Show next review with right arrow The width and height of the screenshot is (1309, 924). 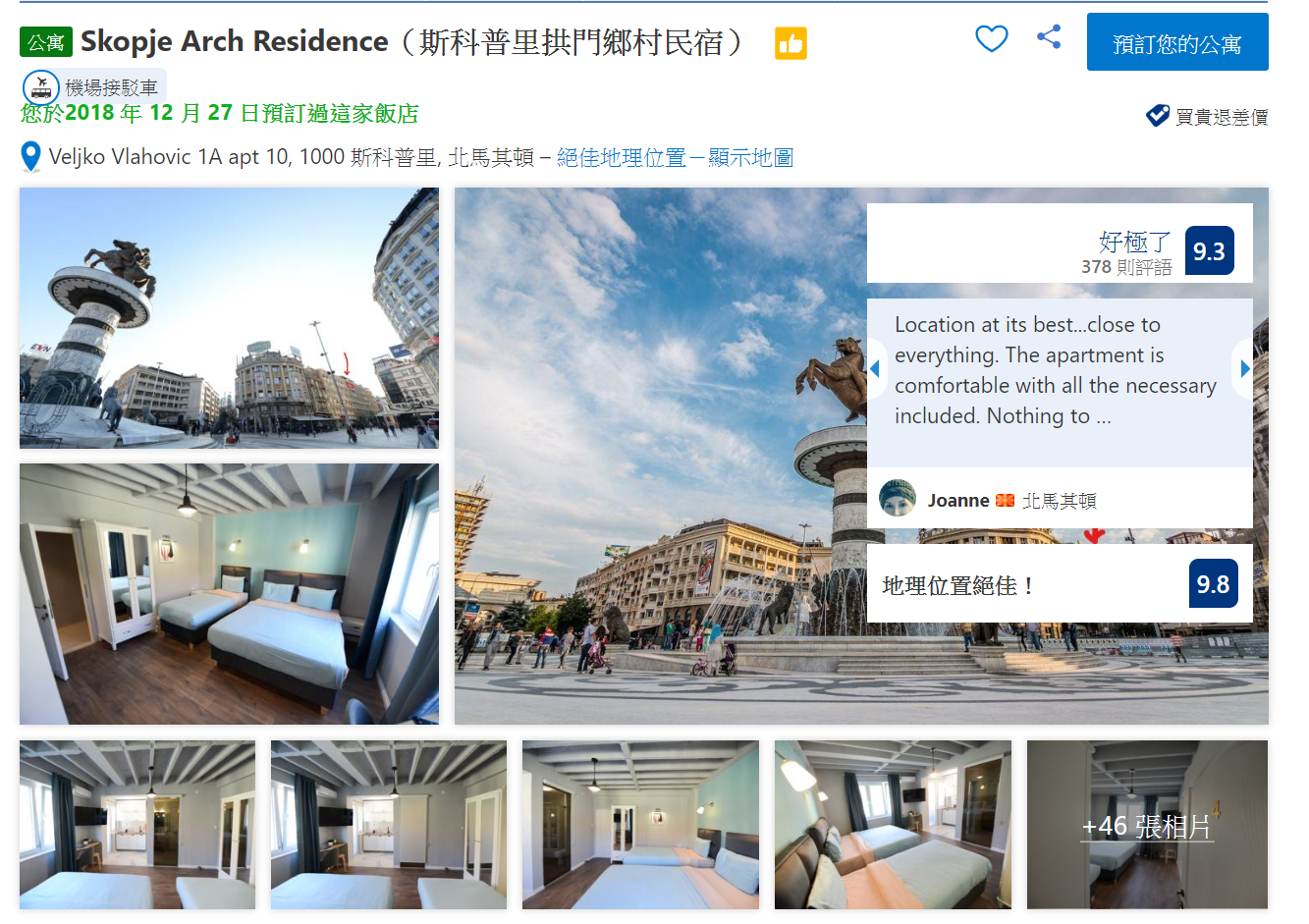click(x=1244, y=369)
